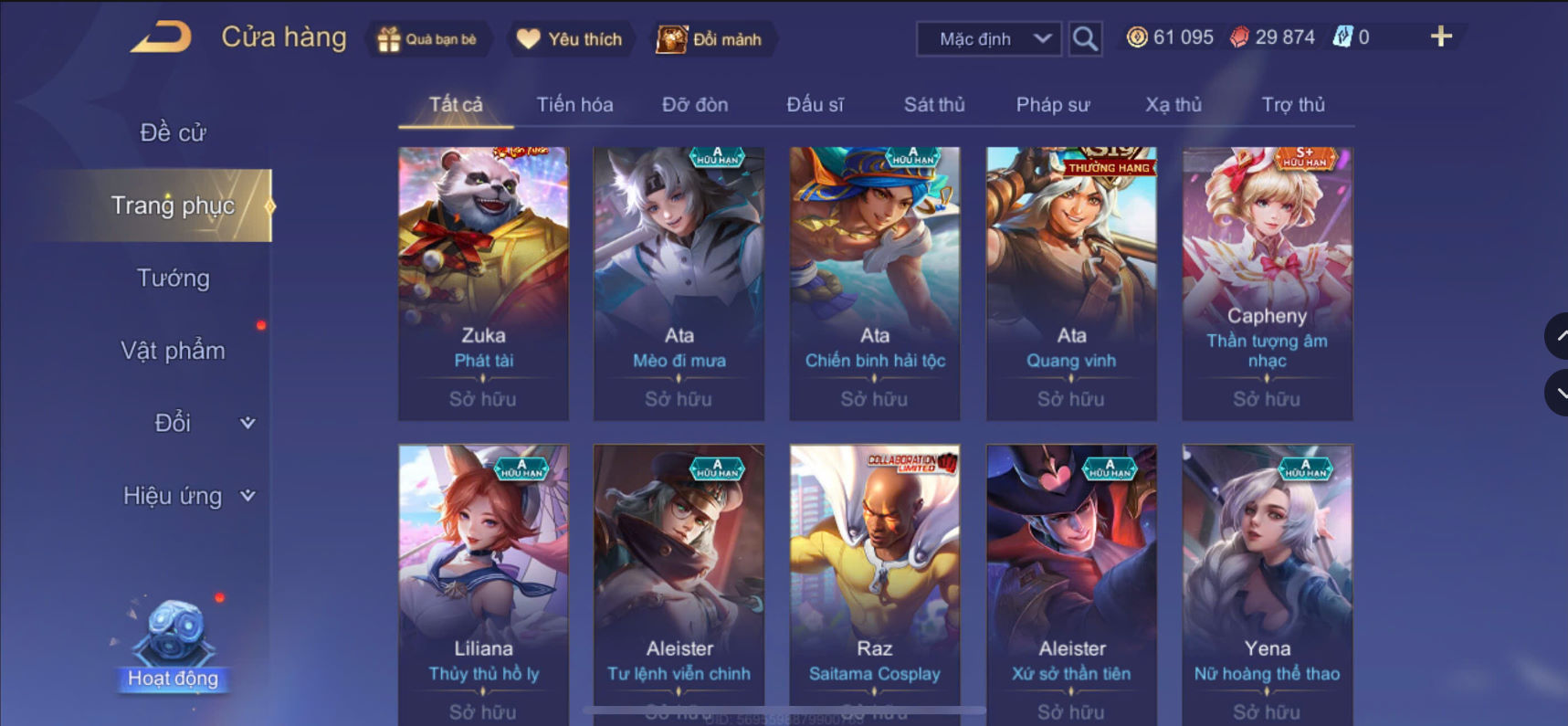The image size is (1568, 726).
Task: Click the gold coin balance icon
Action: 1137,37
